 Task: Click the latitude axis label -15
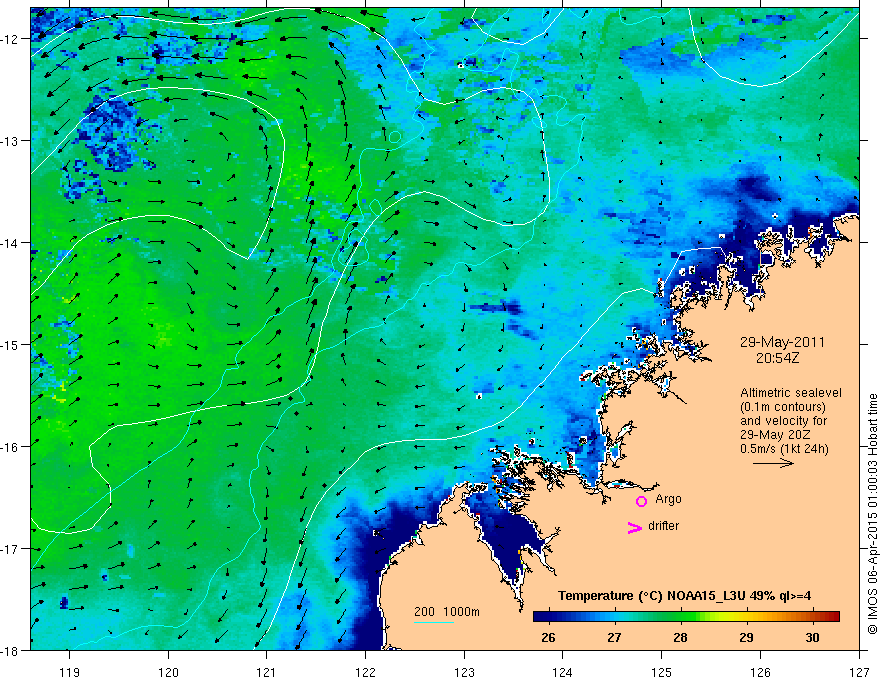pos(10,344)
